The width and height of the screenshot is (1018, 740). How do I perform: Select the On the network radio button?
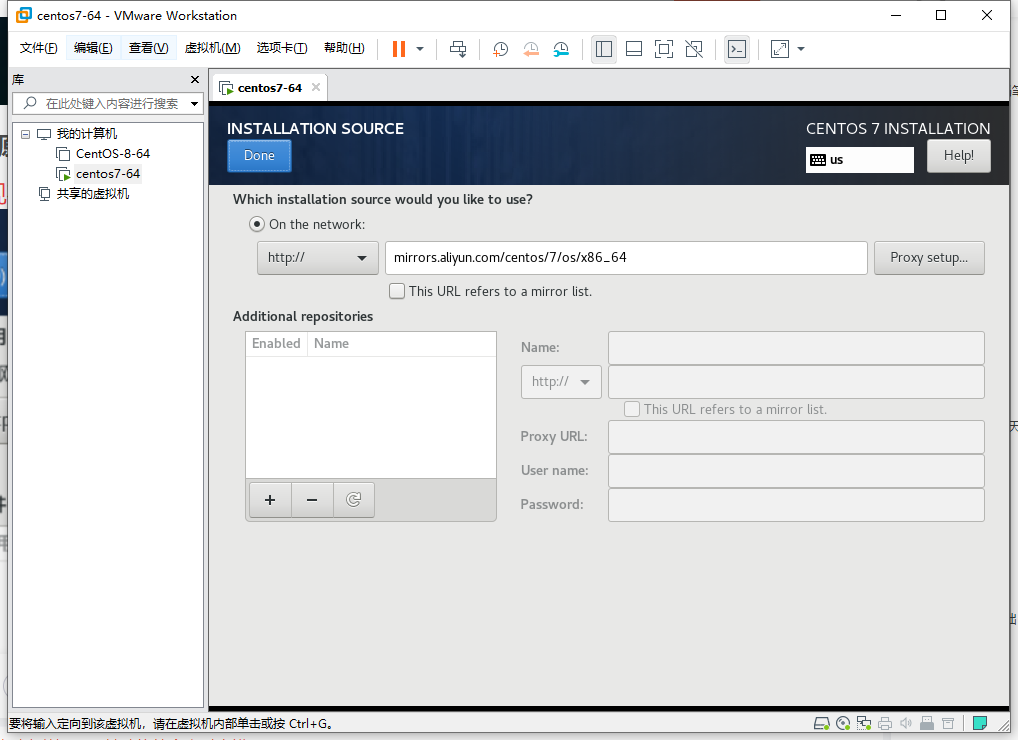257,224
